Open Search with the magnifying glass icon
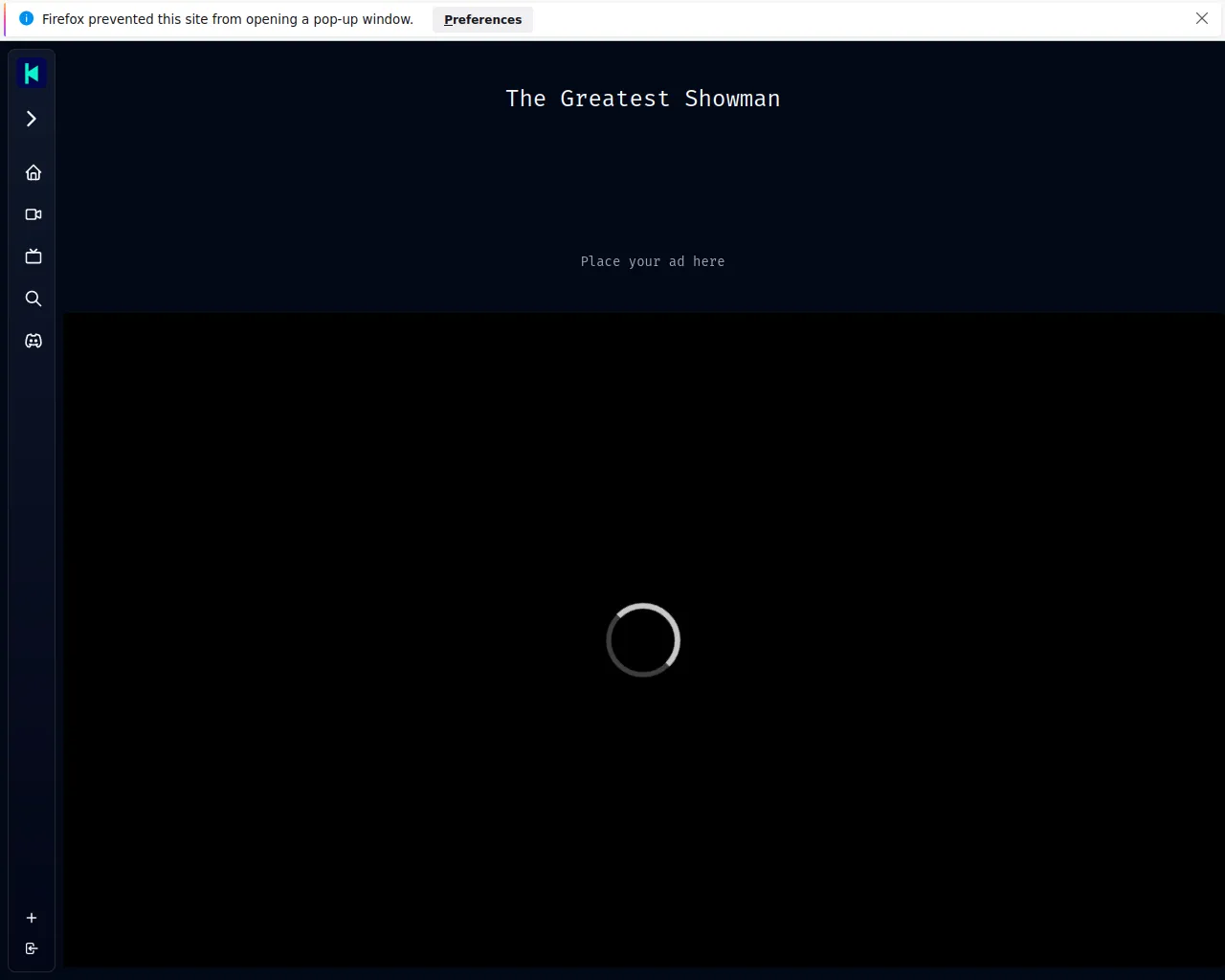The width and height of the screenshot is (1225, 980). [33, 299]
